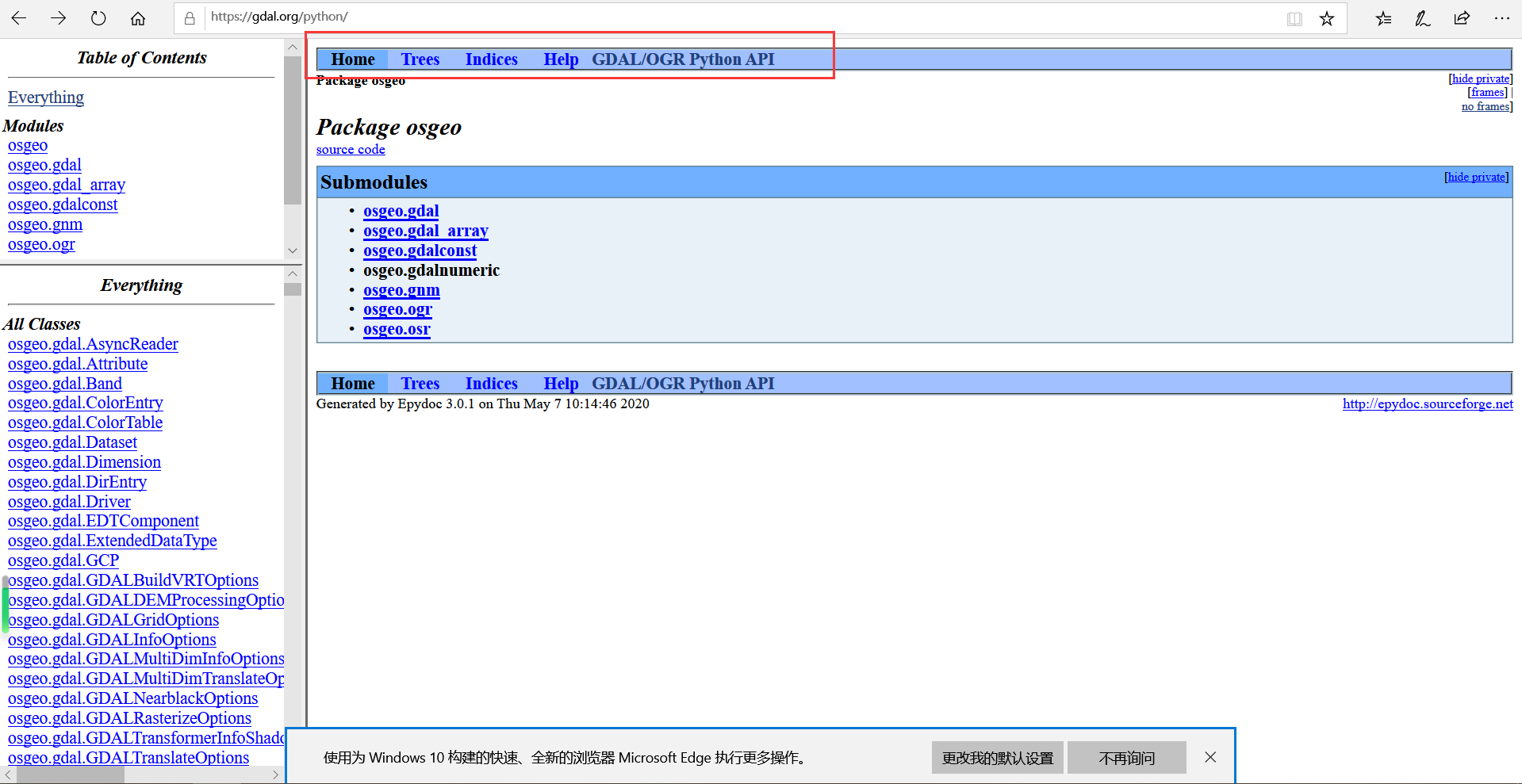
Task: Toggle hide private in Submodules header
Action: coord(1476,176)
